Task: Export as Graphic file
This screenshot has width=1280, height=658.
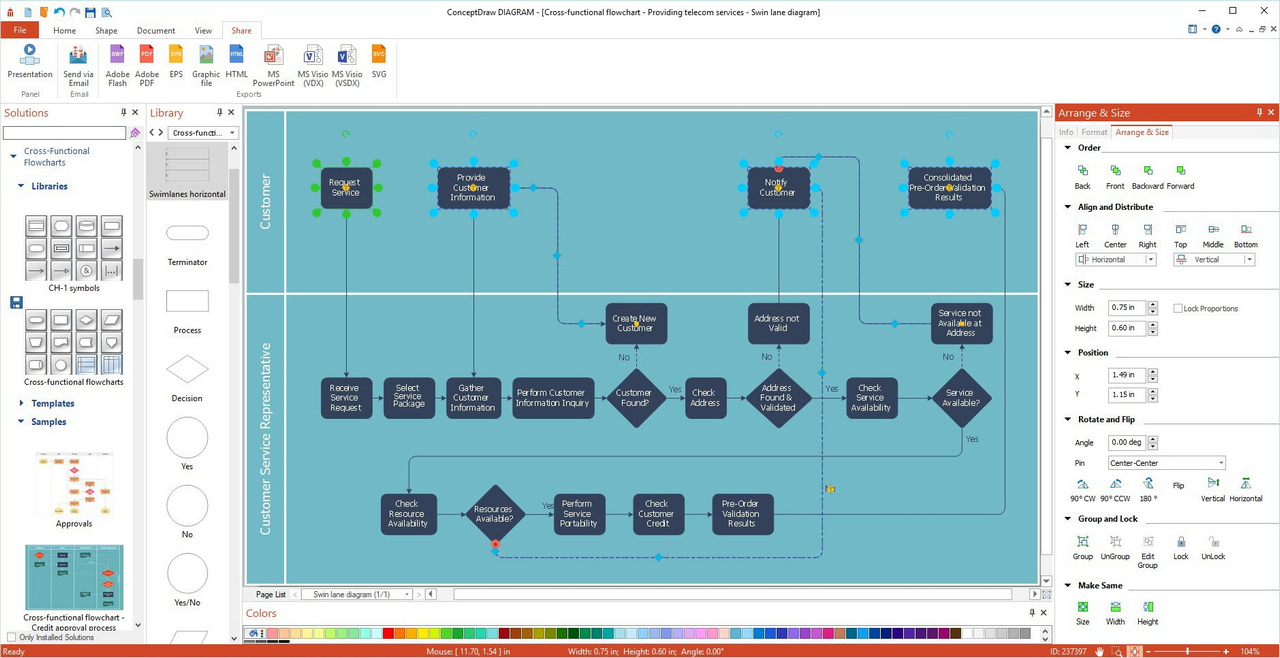Action: point(206,66)
